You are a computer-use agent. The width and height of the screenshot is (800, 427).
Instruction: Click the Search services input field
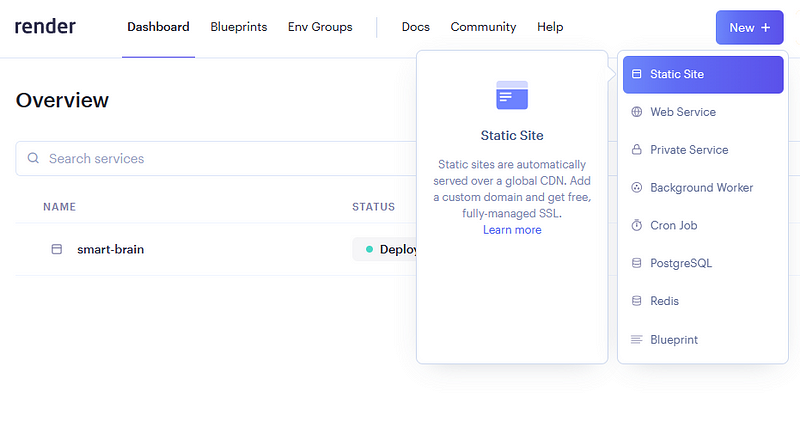[x=216, y=158]
